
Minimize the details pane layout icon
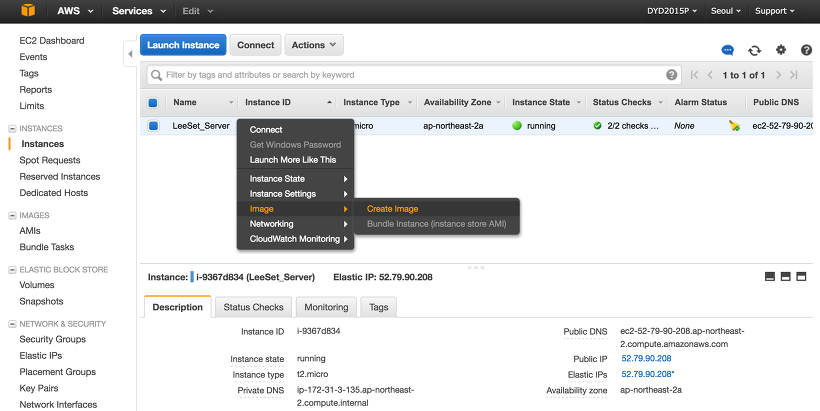click(770, 277)
